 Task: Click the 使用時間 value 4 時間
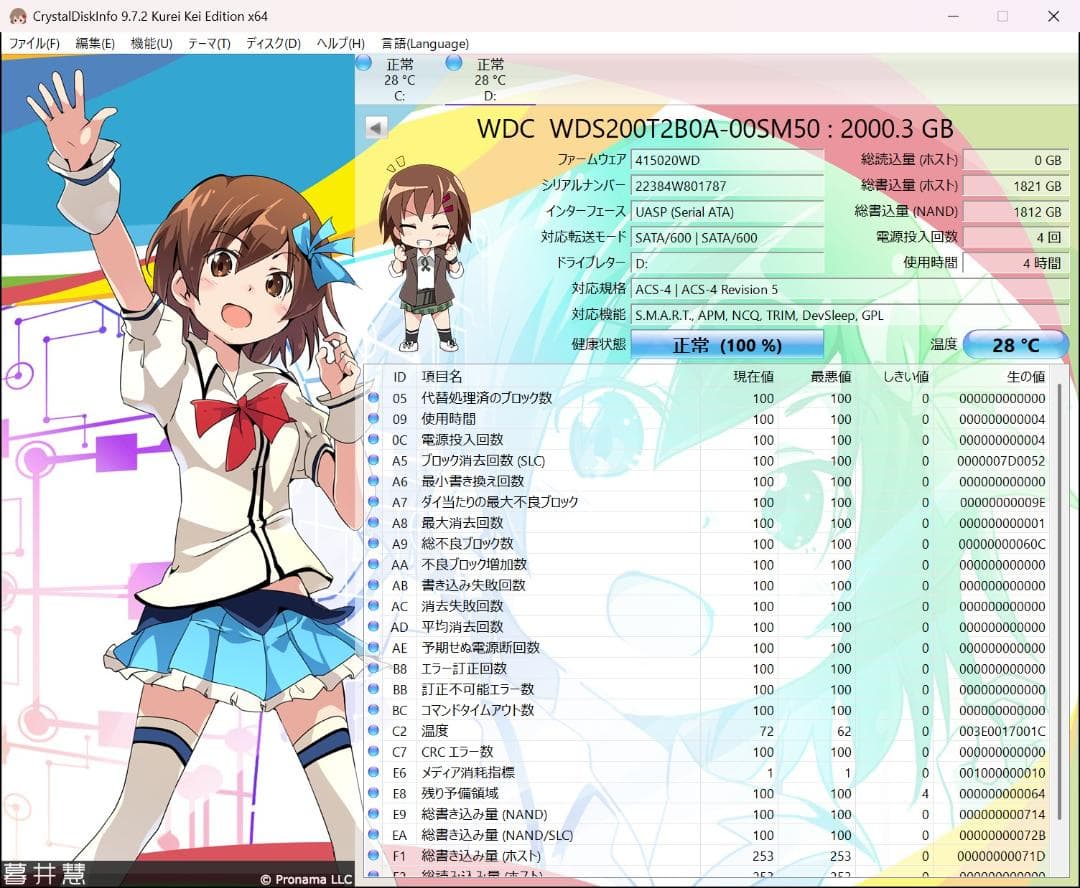[1015, 263]
